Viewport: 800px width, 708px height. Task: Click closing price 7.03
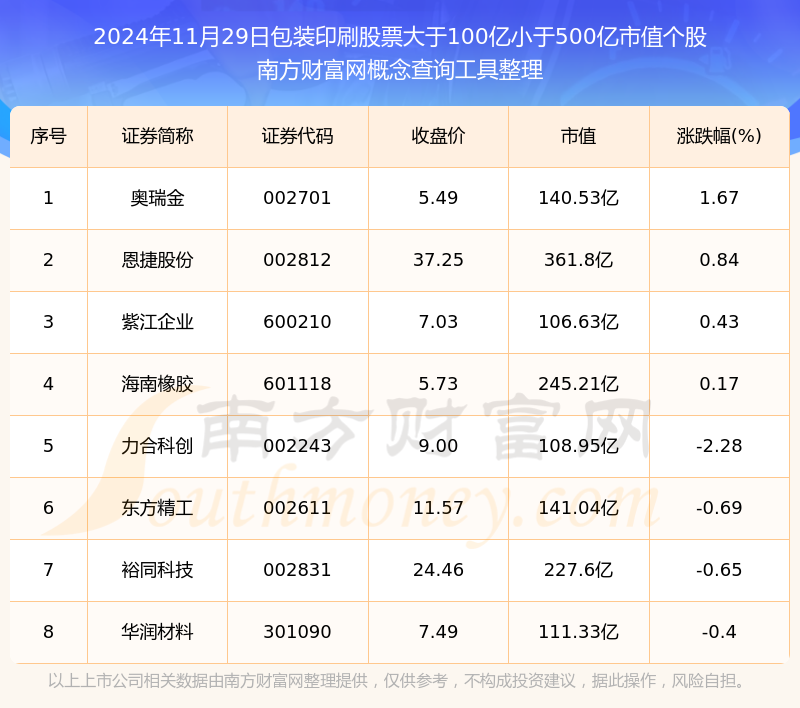(x=438, y=322)
